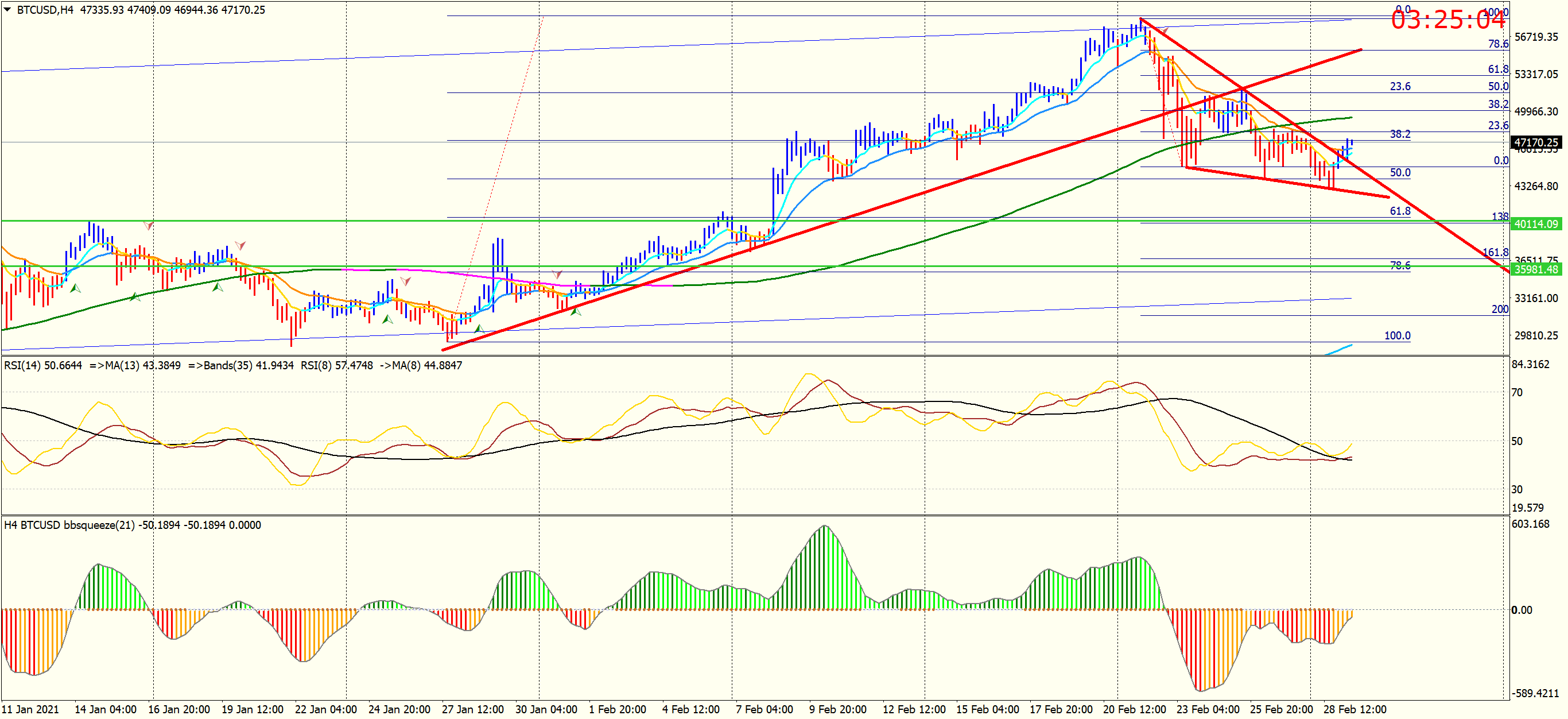
Task: Click the green up-arrow signal near 14 Jan
Action: pyautogui.click(x=76, y=288)
